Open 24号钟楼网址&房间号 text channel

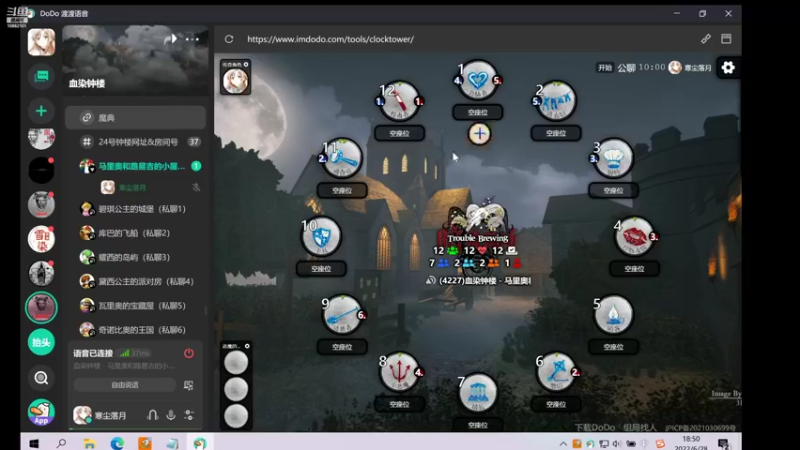click(135, 142)
